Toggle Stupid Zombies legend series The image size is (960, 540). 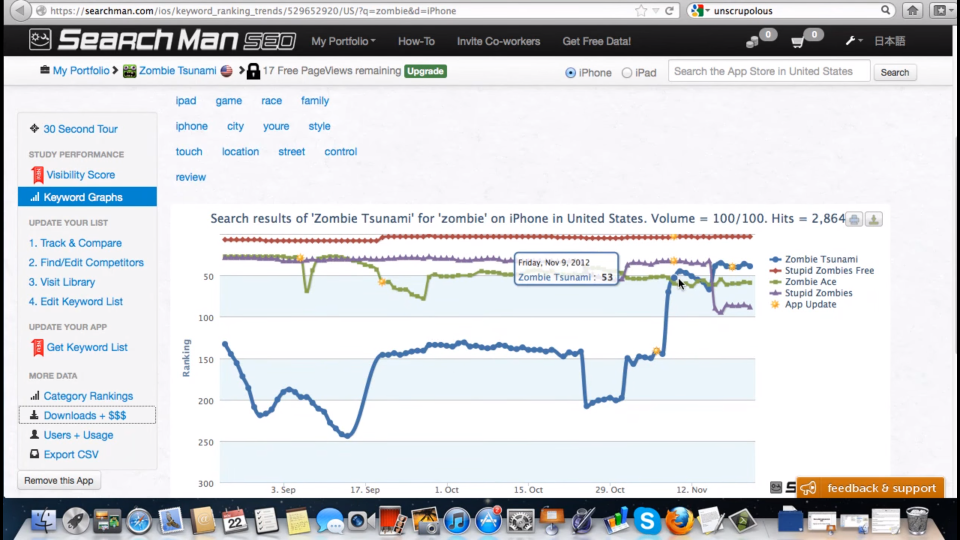818,293
